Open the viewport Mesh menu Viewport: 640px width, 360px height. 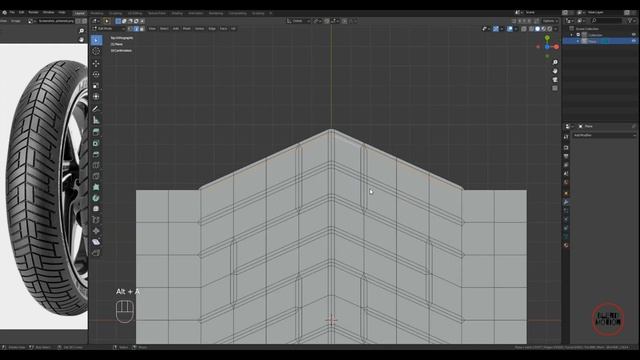point(187,29)
